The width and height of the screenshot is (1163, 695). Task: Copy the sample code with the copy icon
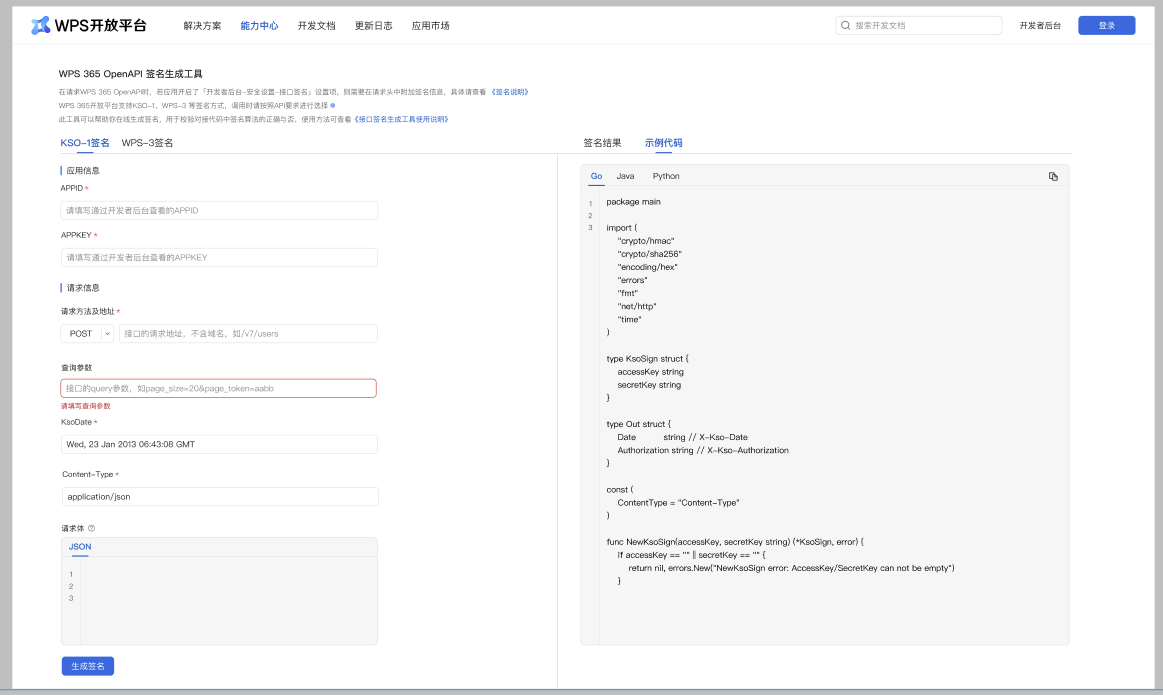[1053, 176]
